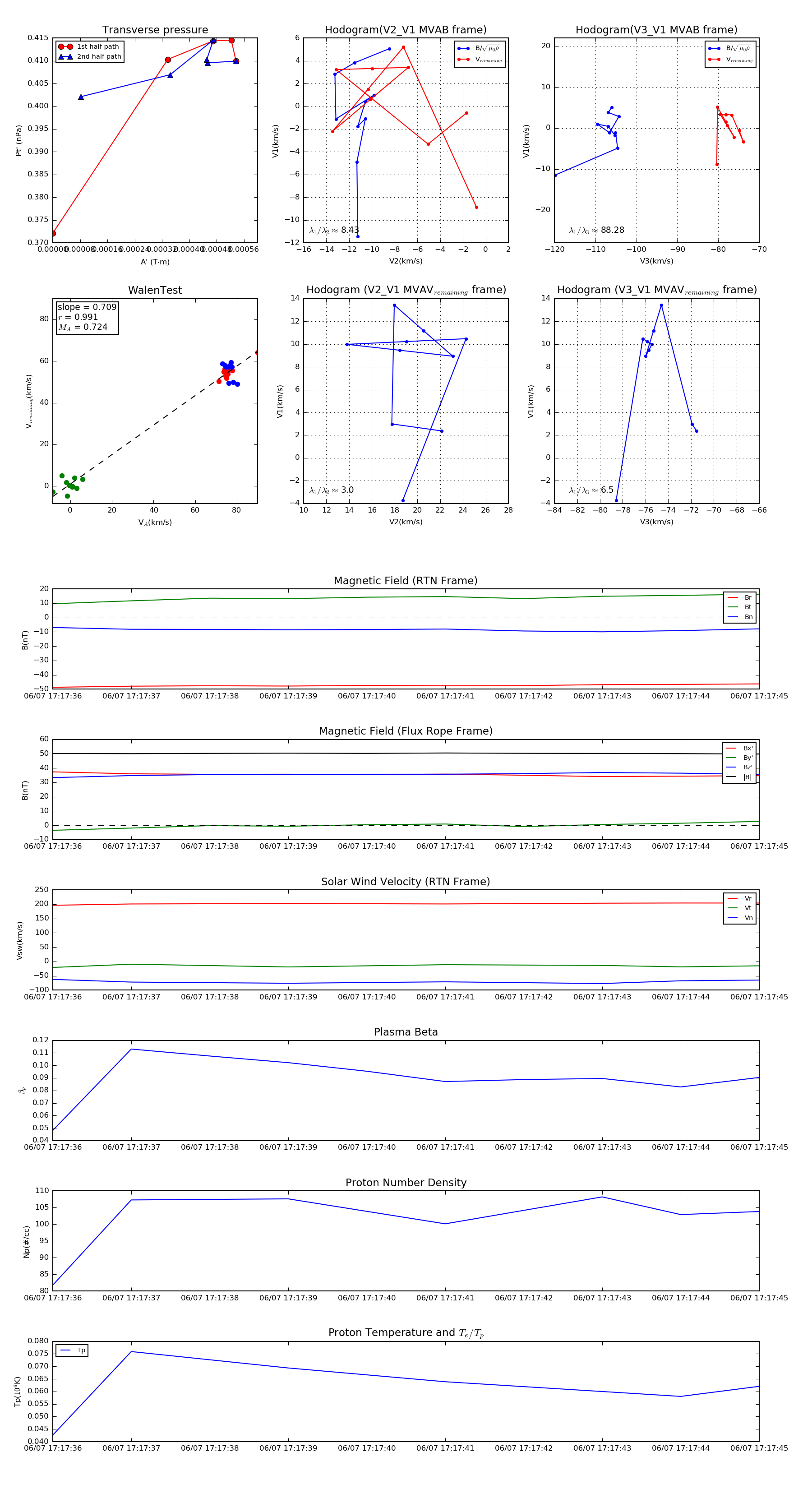The width and height of the screenshot is (812, 1489).
Task: Click the proton temperature peak at 17:17:37
Action: 131,1351
